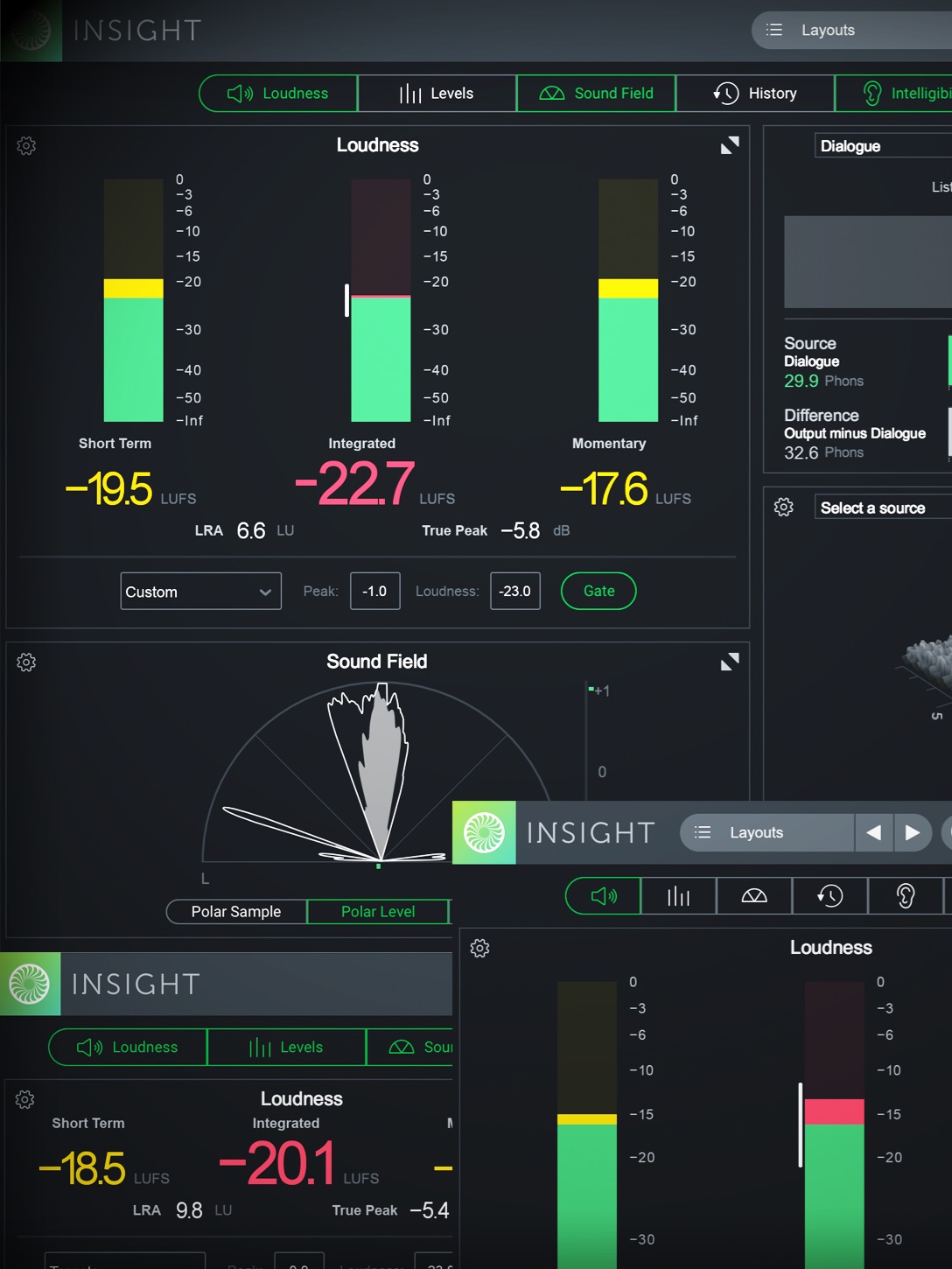Switch to the Sound Field tab

[x=596, y=93]
